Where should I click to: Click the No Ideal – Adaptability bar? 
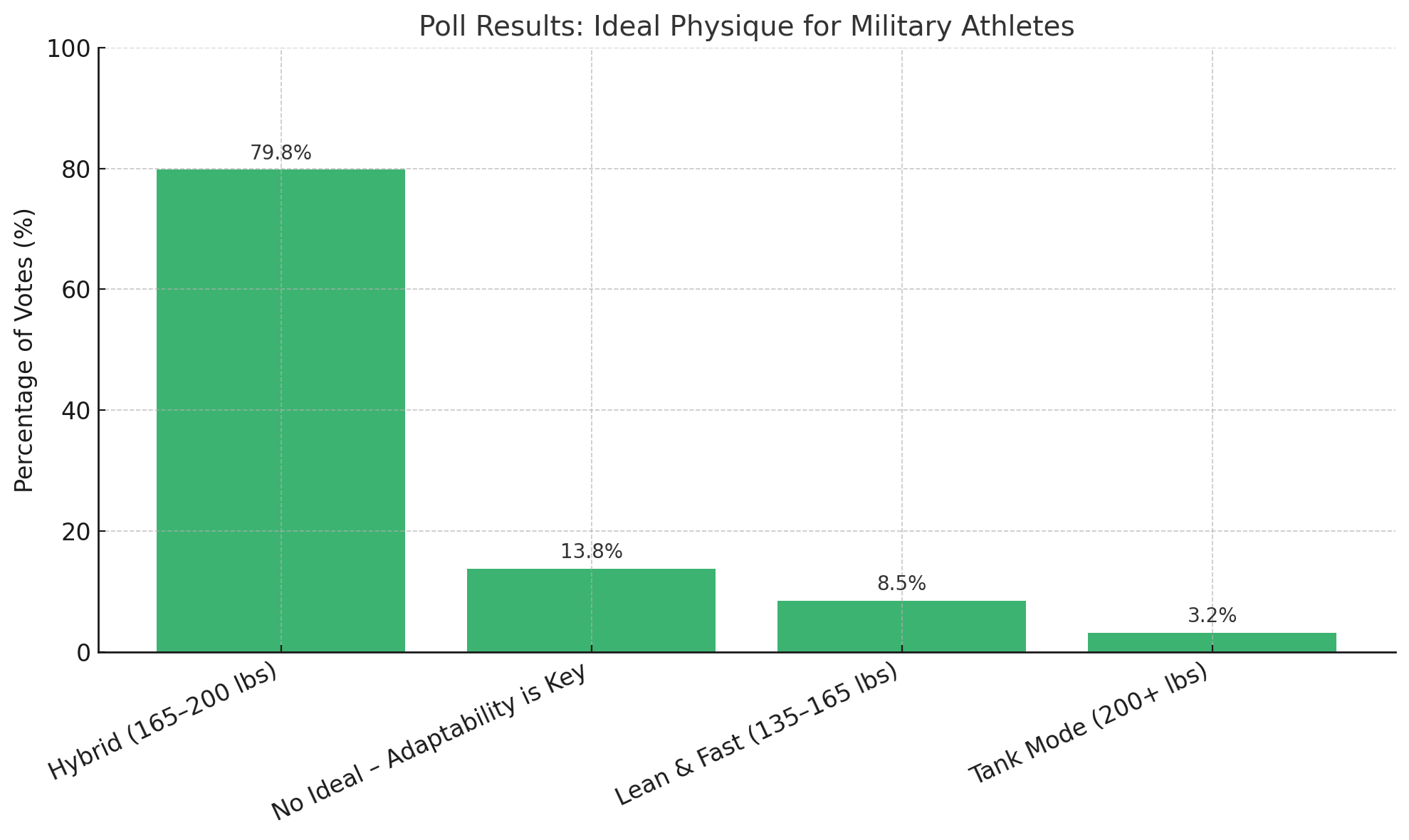point(591,610)
